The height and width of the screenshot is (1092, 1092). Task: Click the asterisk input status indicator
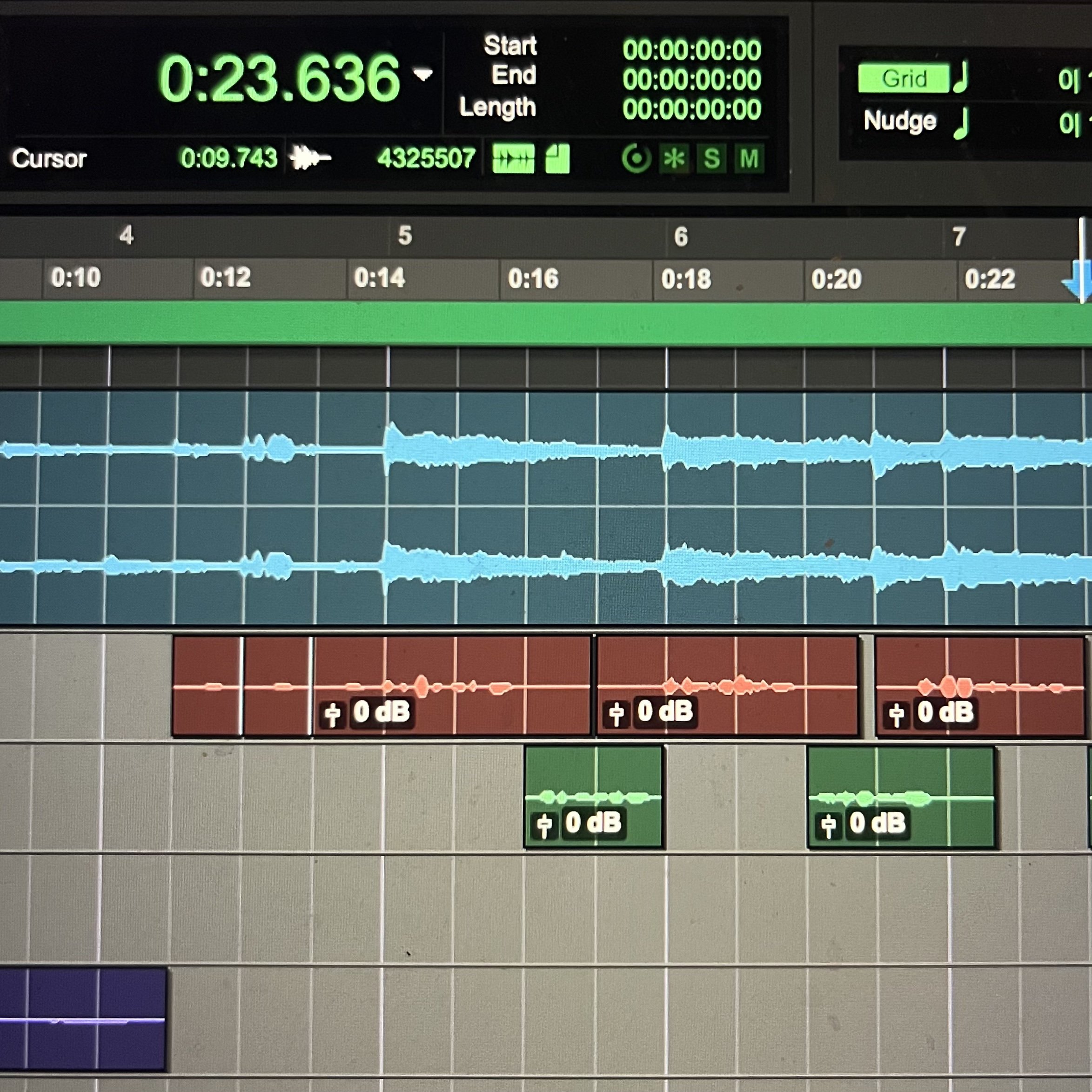point(674,159)
